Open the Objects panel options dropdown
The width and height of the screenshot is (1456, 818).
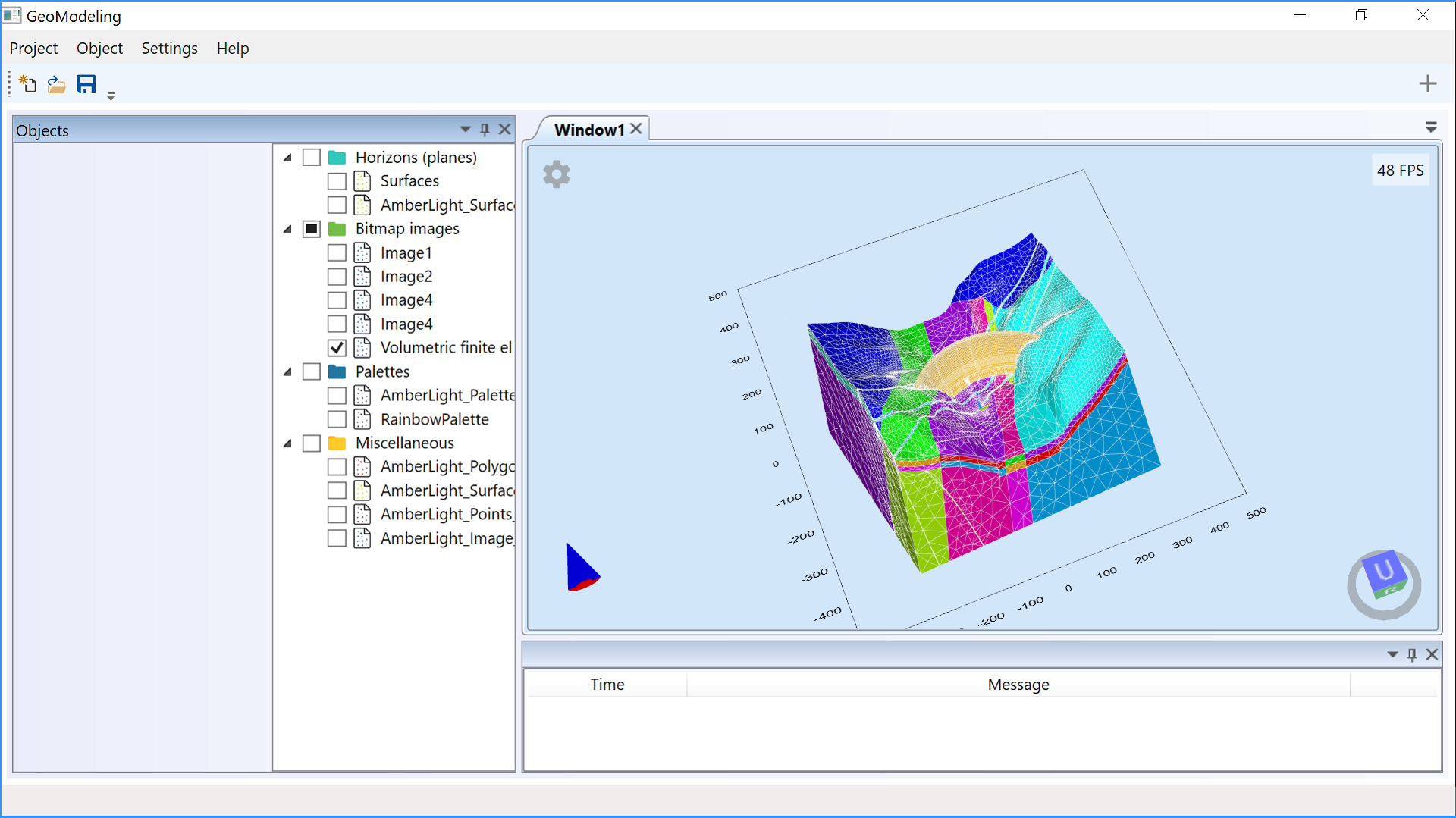[x=465, y=130]
